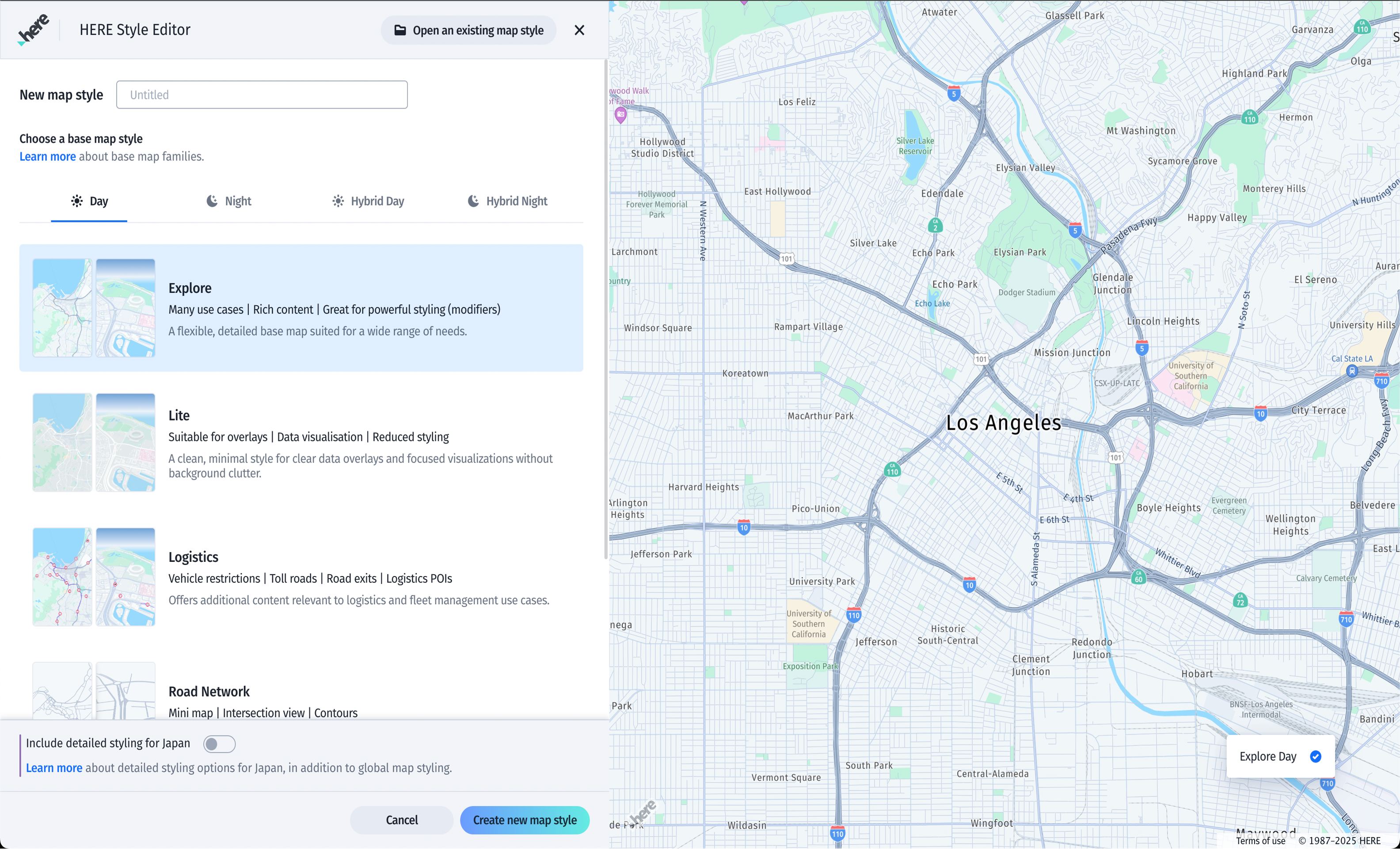Click the Hybrid Day sun icon

click(338, 201)
